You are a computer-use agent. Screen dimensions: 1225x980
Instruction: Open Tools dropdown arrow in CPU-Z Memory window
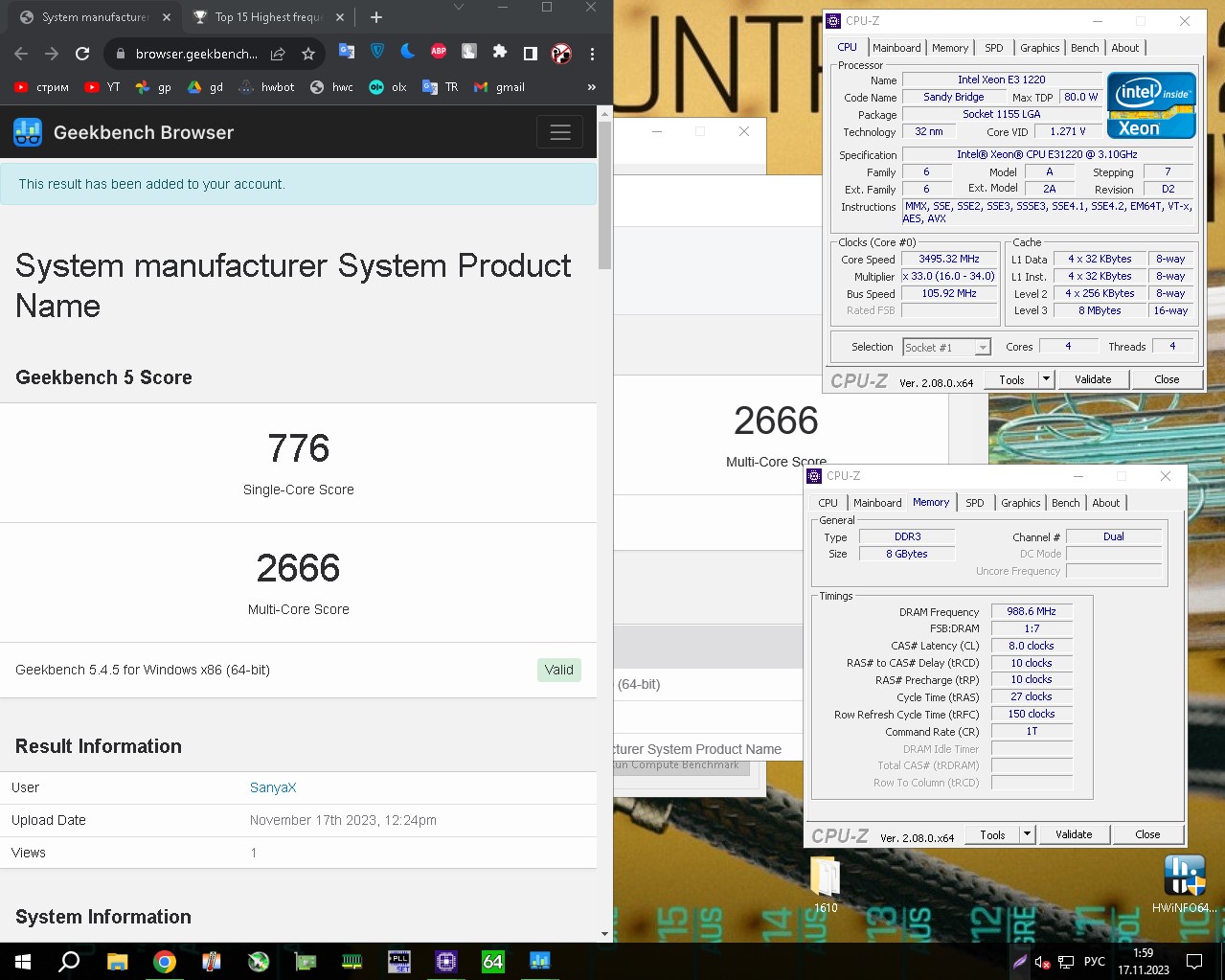click(x=1027, y=834)
